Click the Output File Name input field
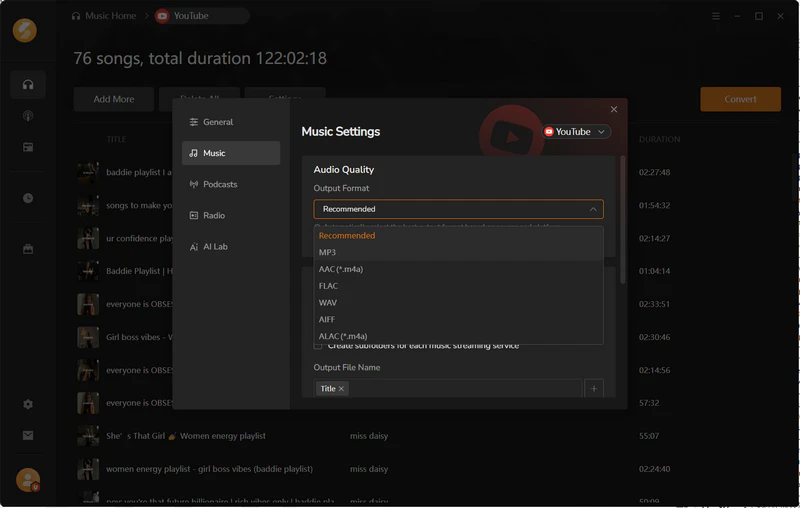 (448, 389)
